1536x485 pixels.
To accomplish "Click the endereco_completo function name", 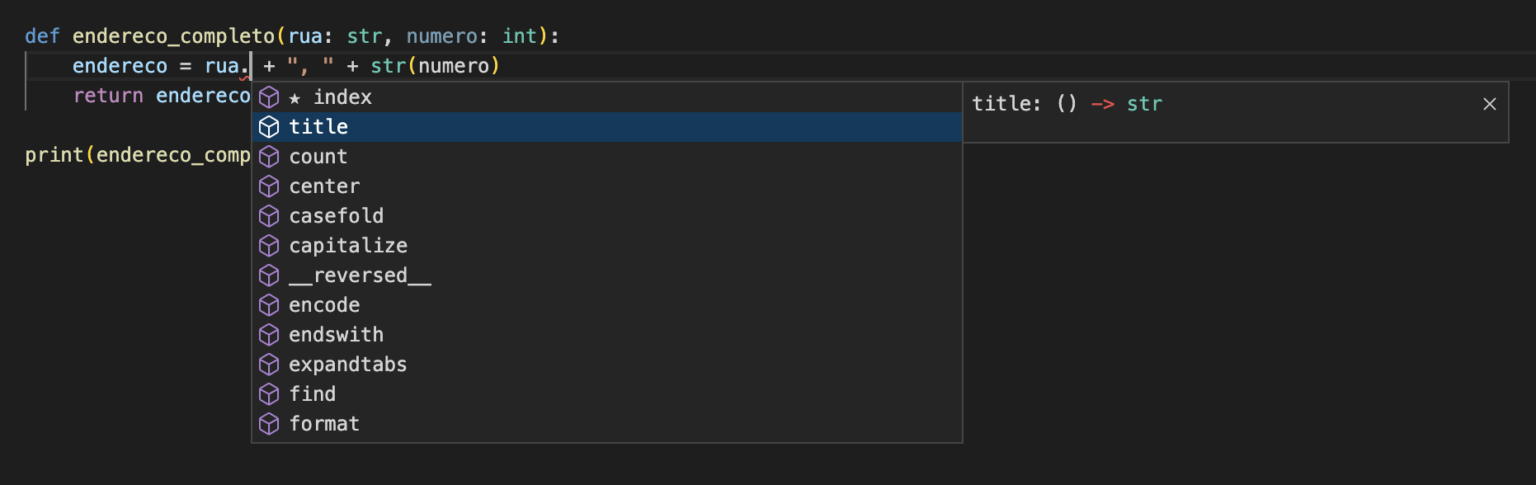I will click(176, 37).
